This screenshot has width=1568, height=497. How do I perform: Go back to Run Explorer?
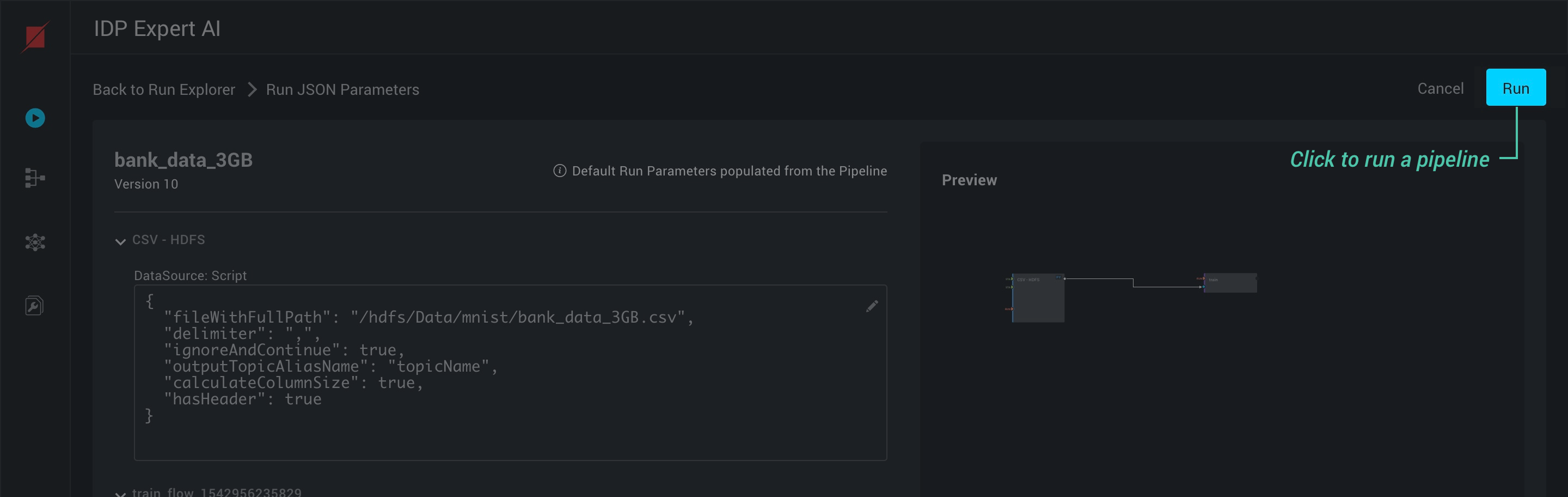pos(164,89)
